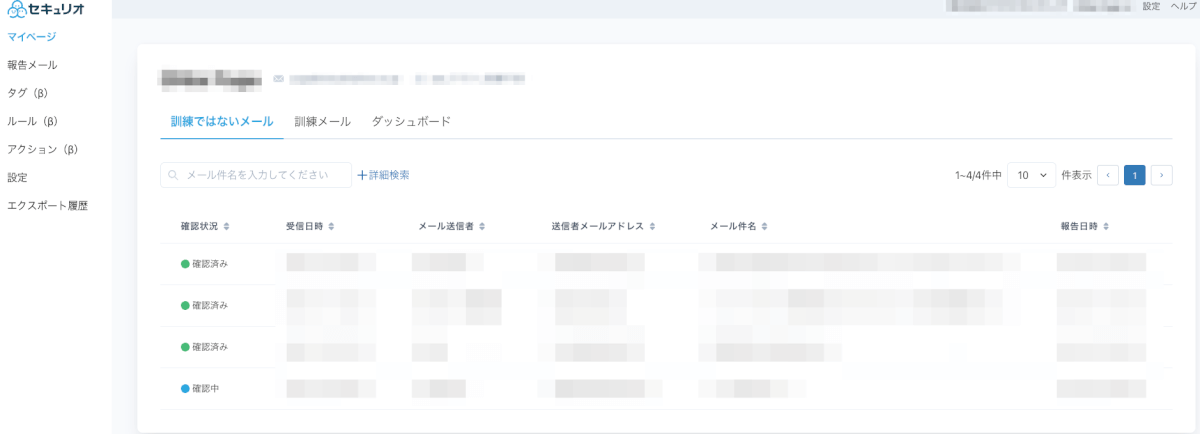The height and width of the screenshot is (434, 1200).
Task: Open the items-per-page dropdown showing 10
Action: point(1031,175)
